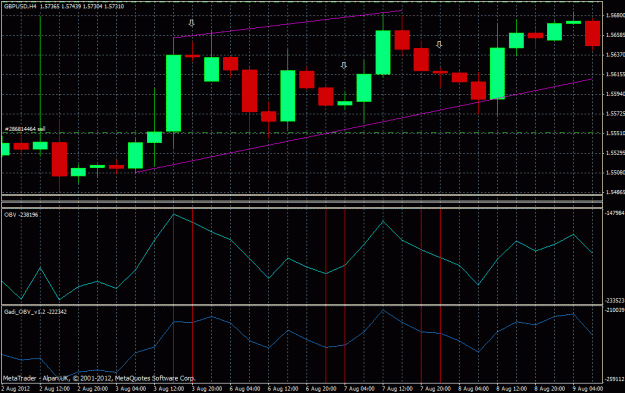Select the #286814464 sell order label
This screenshot has width=625, height=393.
[x=25, y=129]
